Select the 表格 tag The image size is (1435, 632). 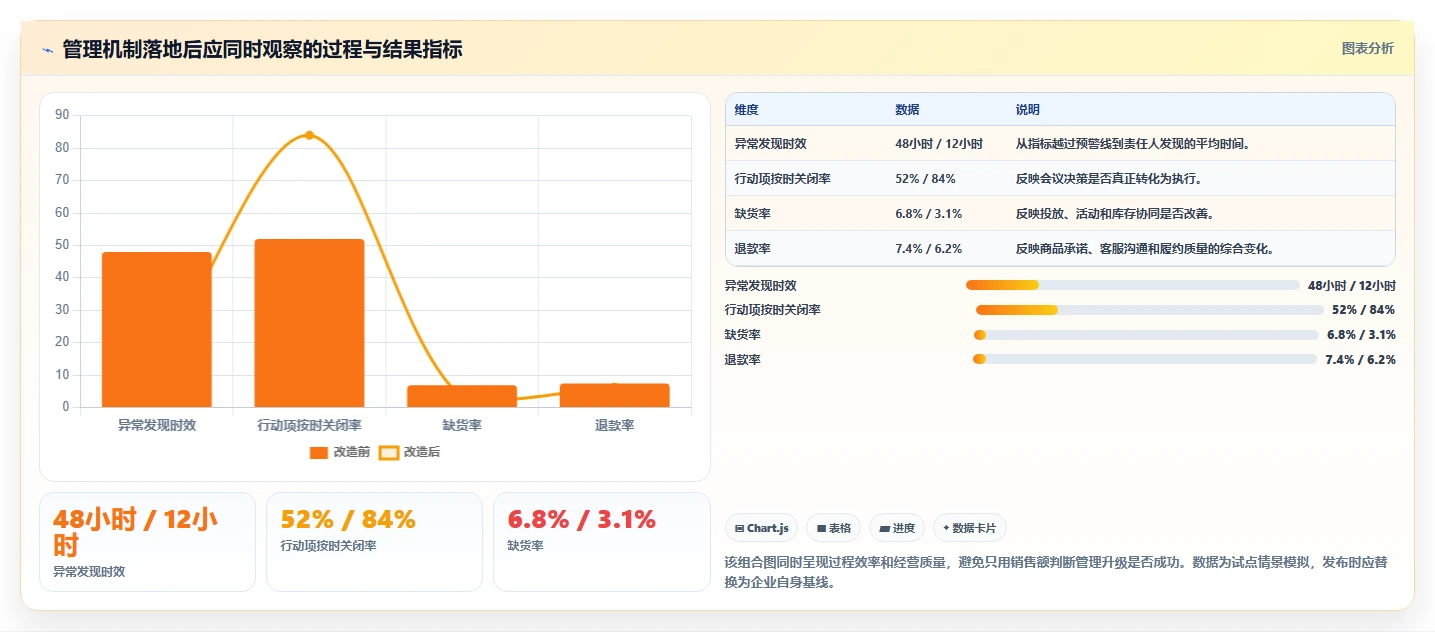click(x=833, y=528)
